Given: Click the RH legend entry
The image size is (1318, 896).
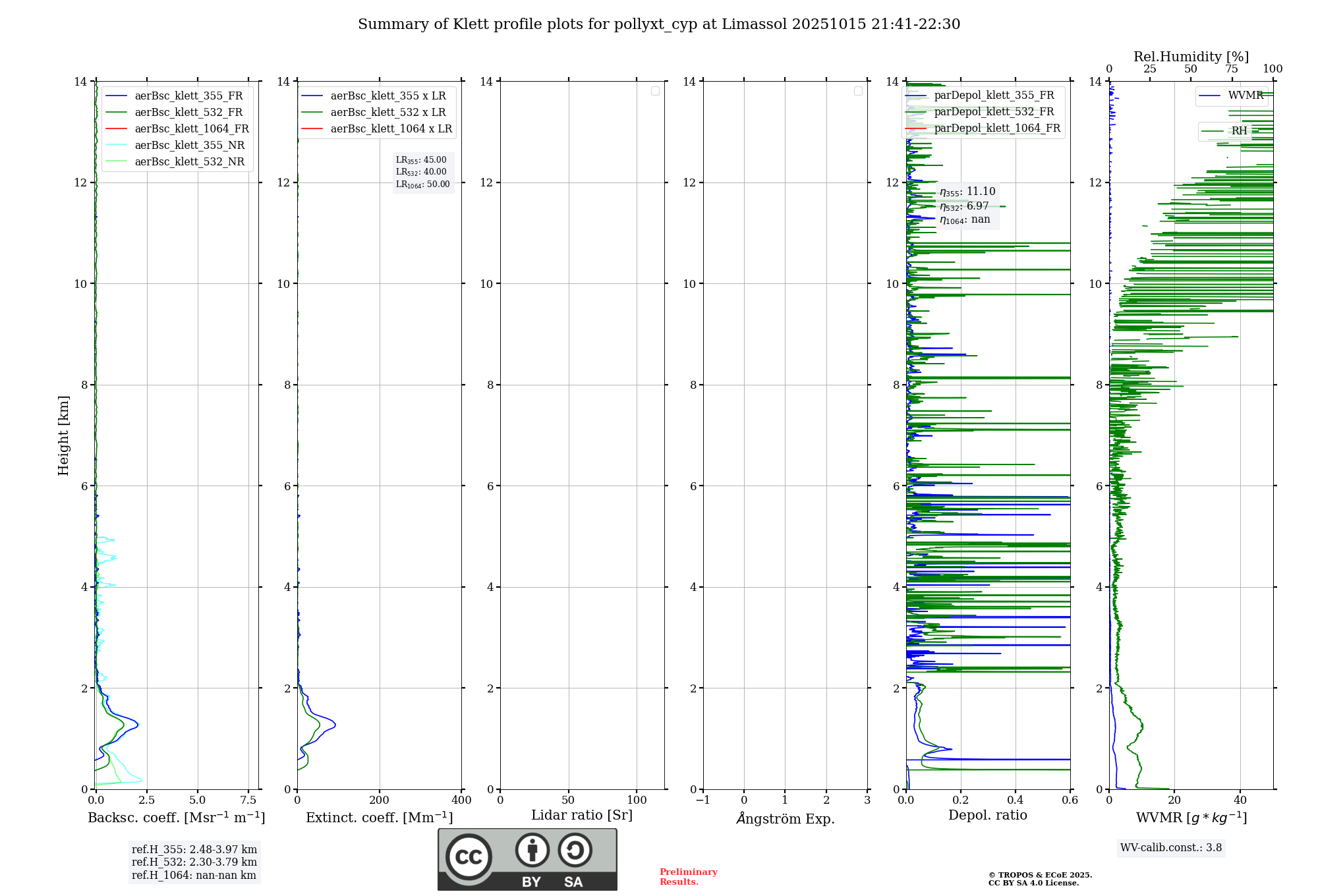Looking at the screenshot, I should pyautogui.click(x=1239, y=131).
